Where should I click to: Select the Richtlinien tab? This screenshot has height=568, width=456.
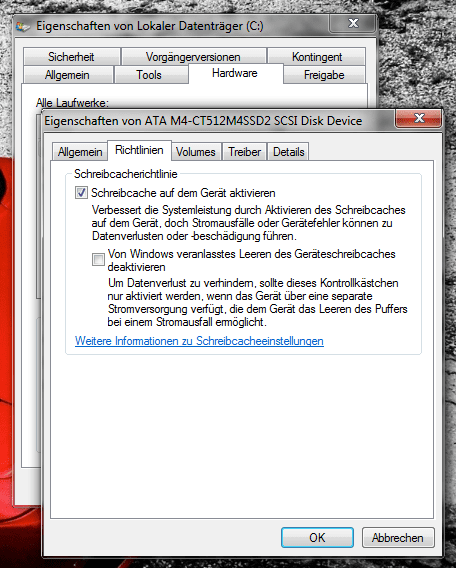click(x=139, y=150)
